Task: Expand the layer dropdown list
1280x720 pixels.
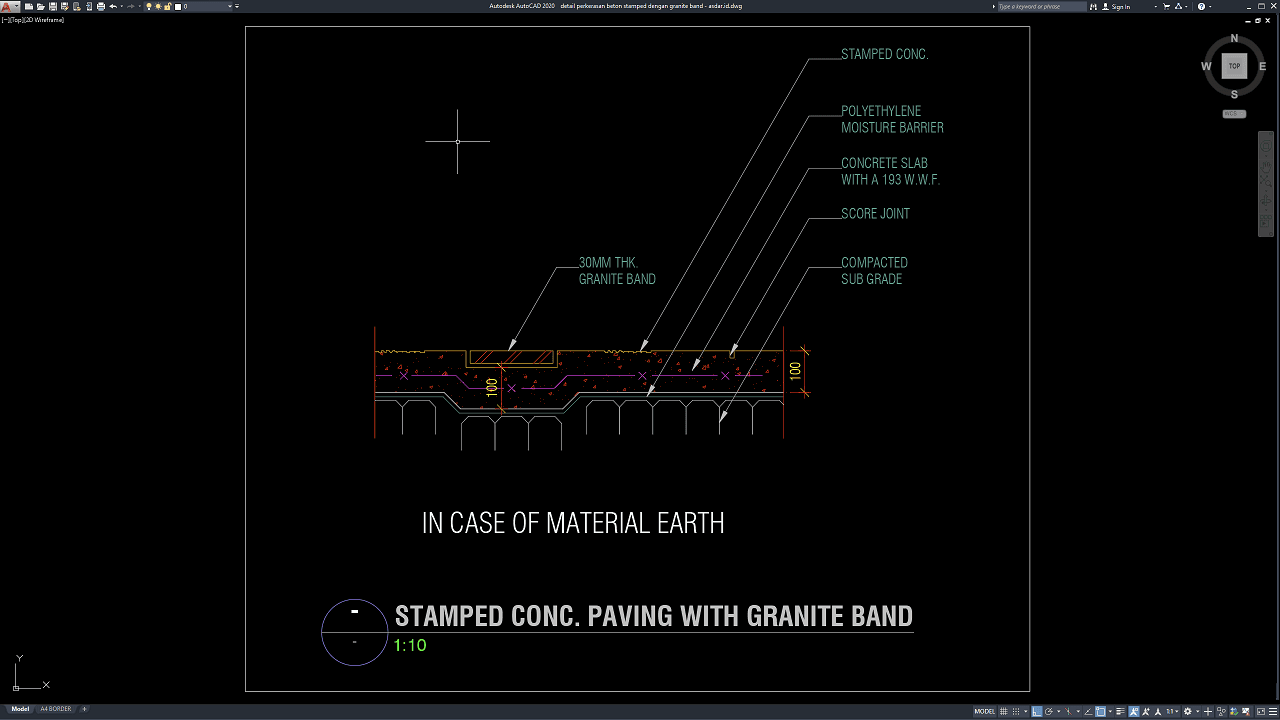Action: point(231,7)
